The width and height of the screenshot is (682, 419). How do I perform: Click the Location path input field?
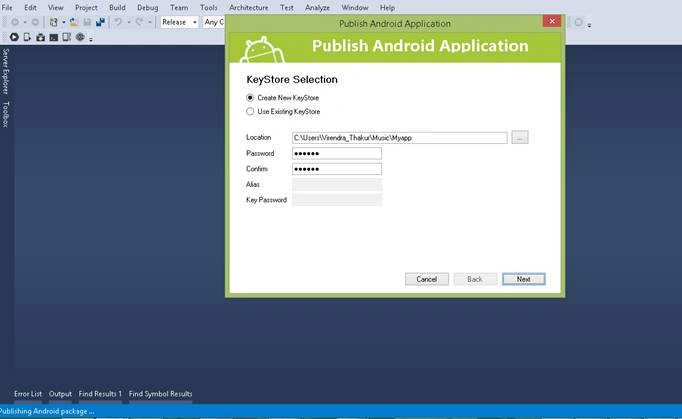click(x=400, y=138)
